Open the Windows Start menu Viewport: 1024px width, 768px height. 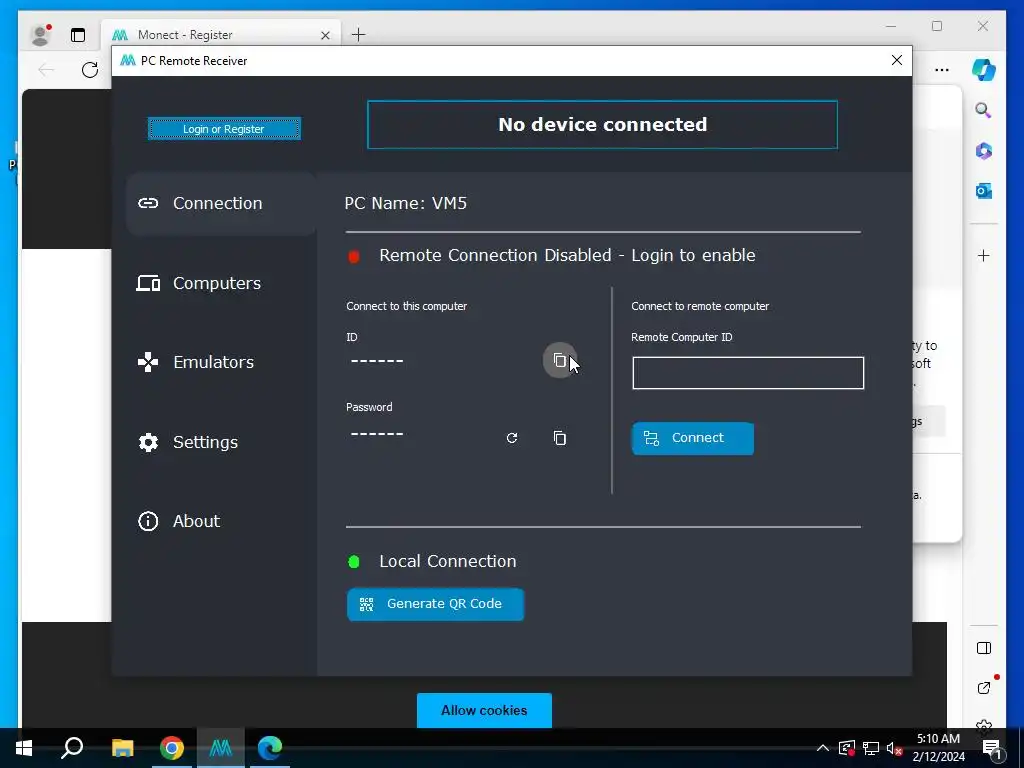pyautogui.click(x=24, y=748)
